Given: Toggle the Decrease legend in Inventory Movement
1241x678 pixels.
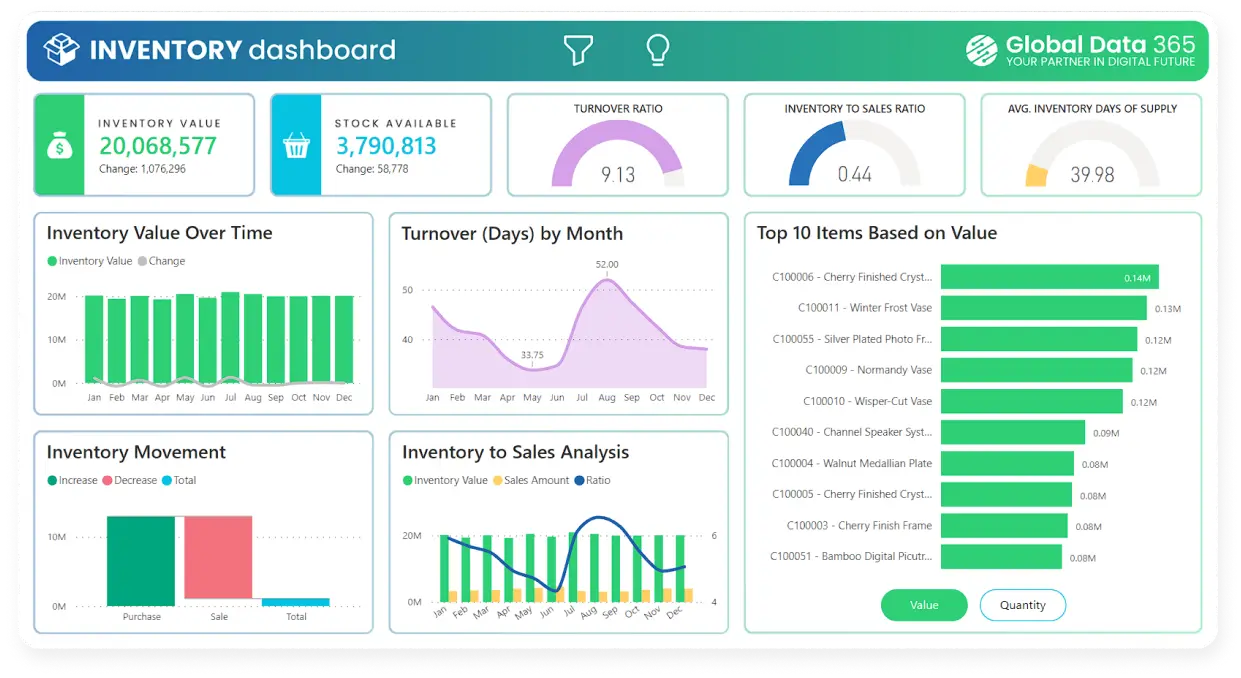Looking at the screenshot, I should coord(129,480).
